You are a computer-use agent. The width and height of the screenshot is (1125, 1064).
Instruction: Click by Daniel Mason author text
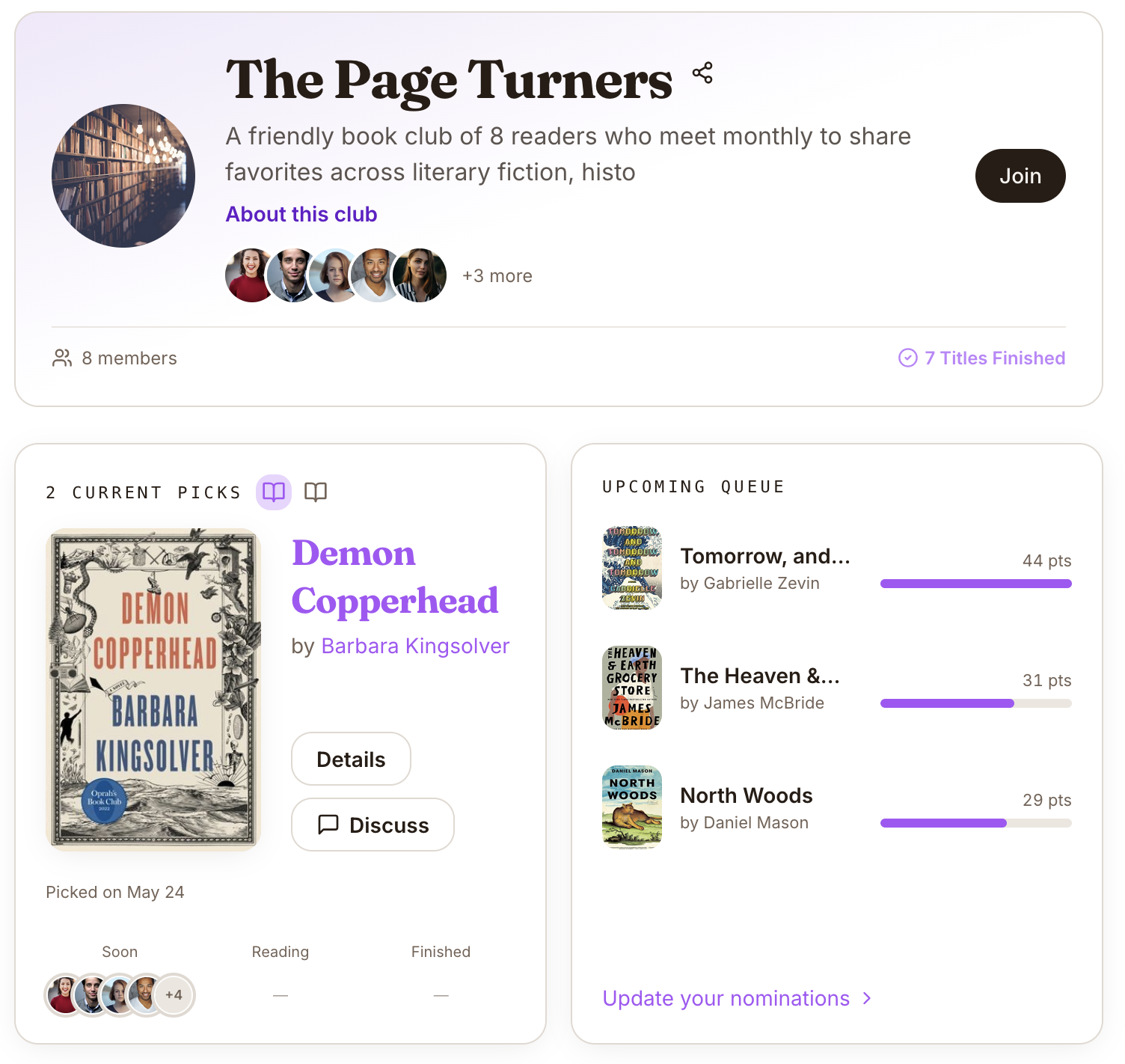click(744, 822)
